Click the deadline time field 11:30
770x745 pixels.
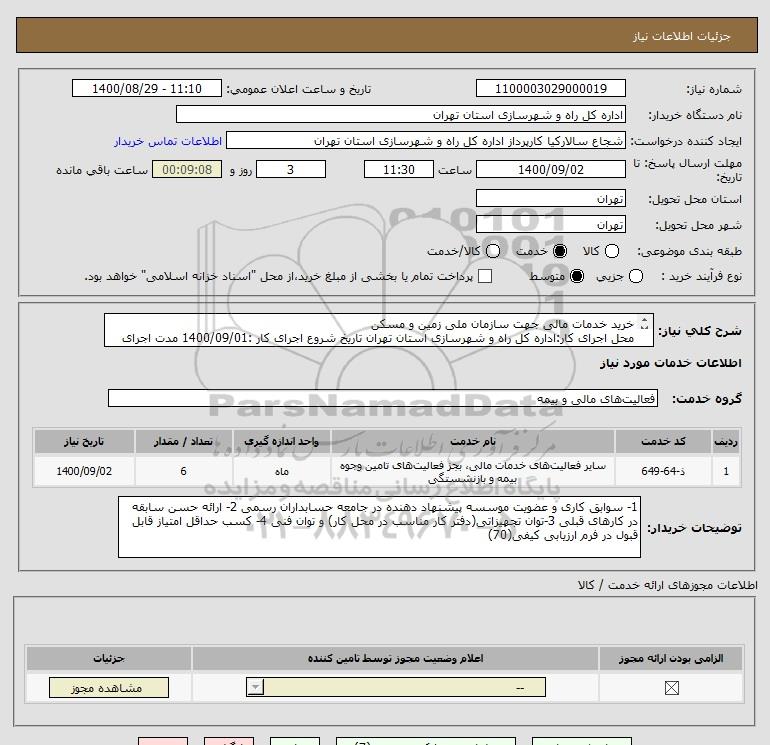click(399, 169)
